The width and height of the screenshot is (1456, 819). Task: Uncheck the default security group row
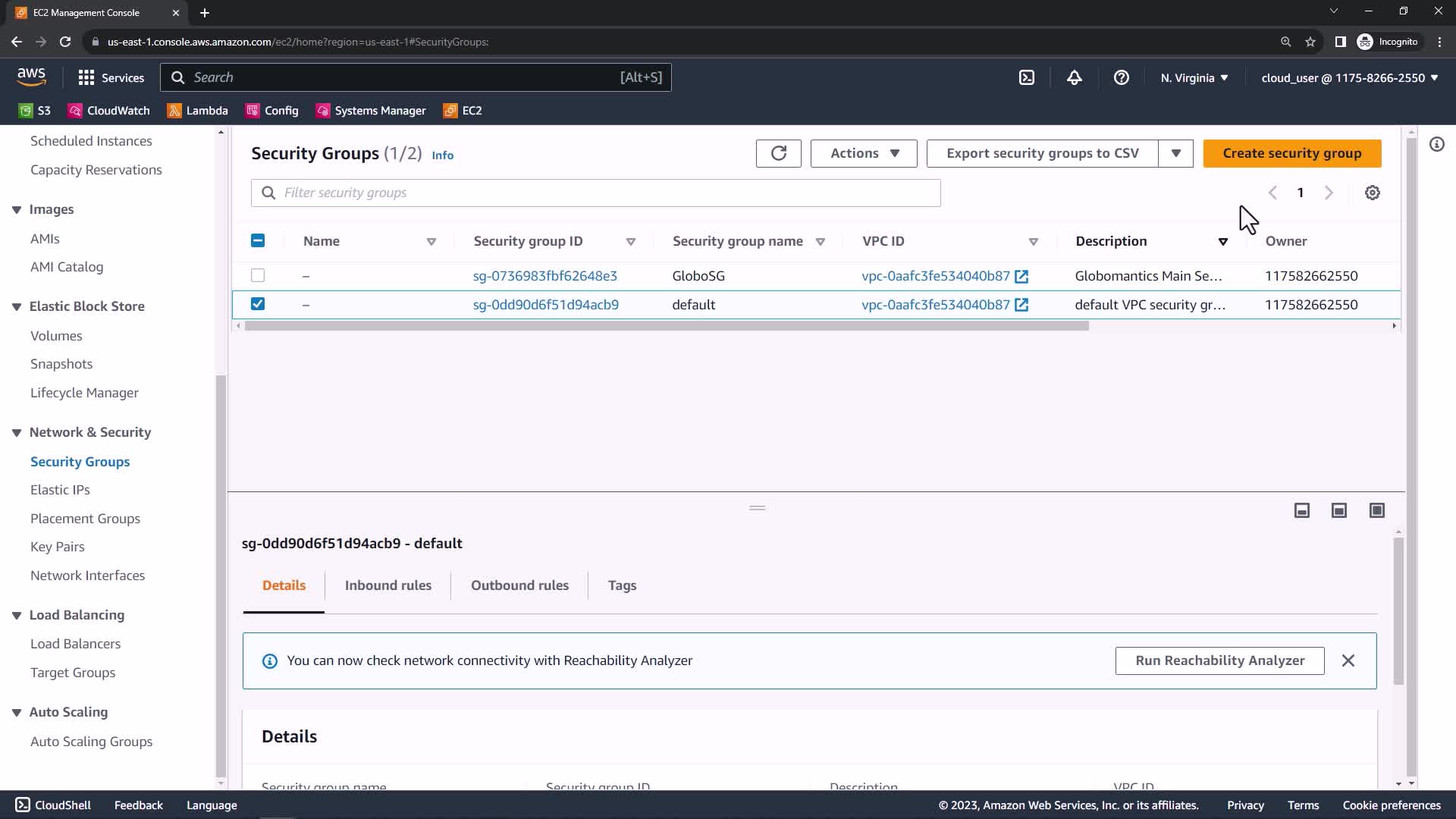tap(258, 304)
